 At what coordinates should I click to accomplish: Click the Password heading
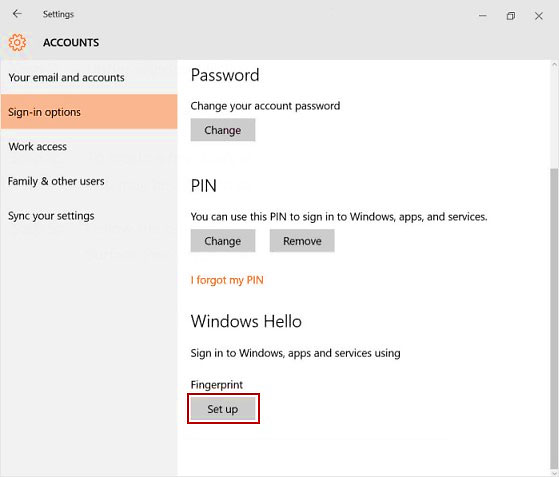coord(225,75)
